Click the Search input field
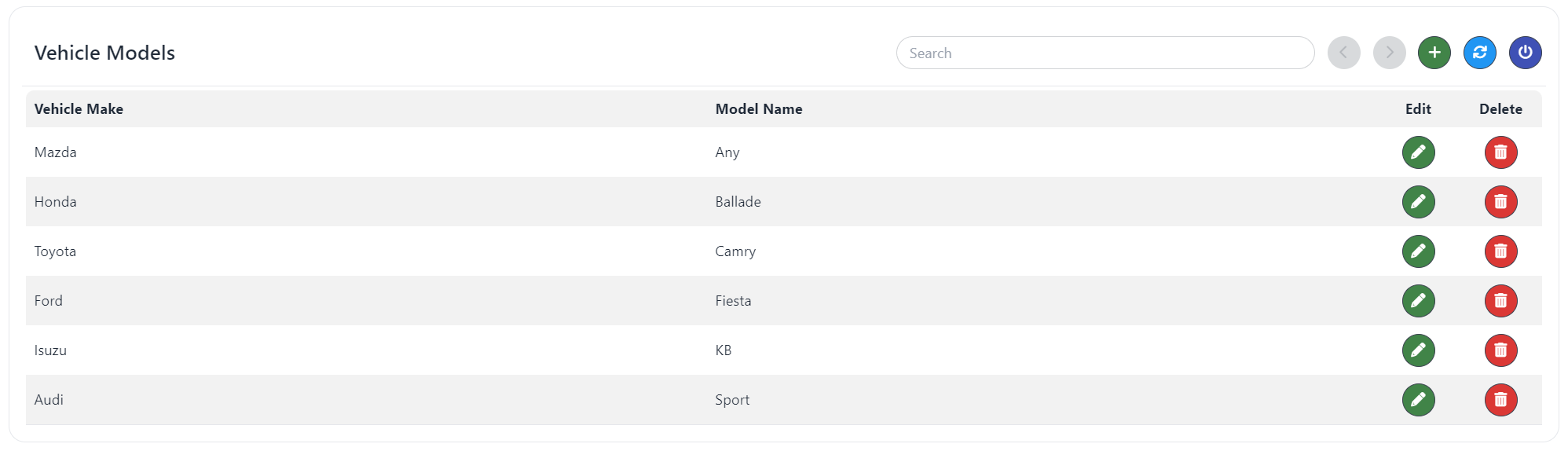Image resolution: width=1568 pixels, height=451 pixels. (x=1105, y=53)
